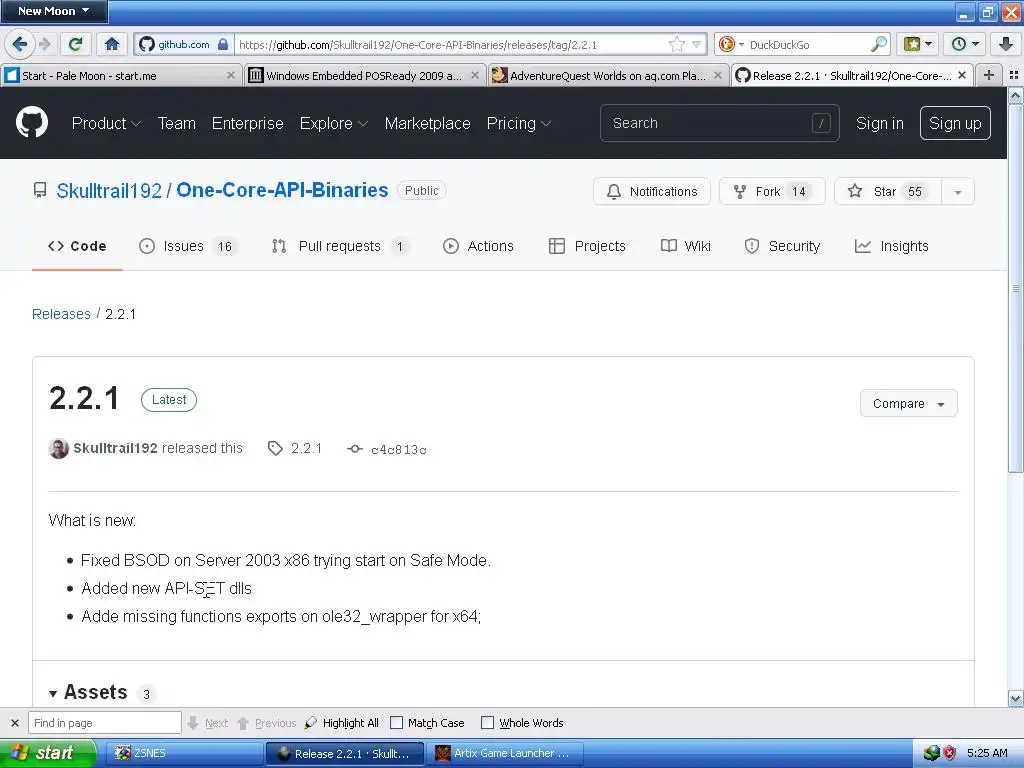
Task: Click the Highlight All pen icon
Action: tap(311, 723)
